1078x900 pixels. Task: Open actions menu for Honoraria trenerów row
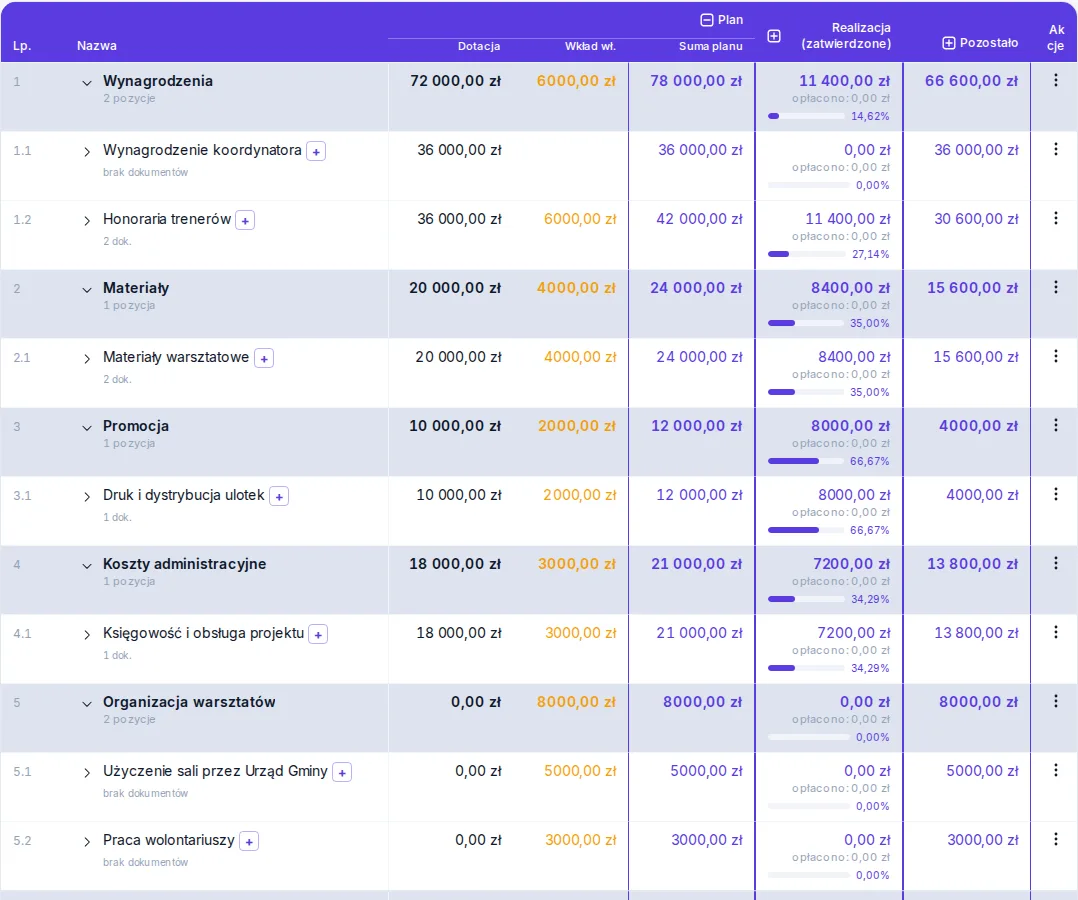[1055, 218]
